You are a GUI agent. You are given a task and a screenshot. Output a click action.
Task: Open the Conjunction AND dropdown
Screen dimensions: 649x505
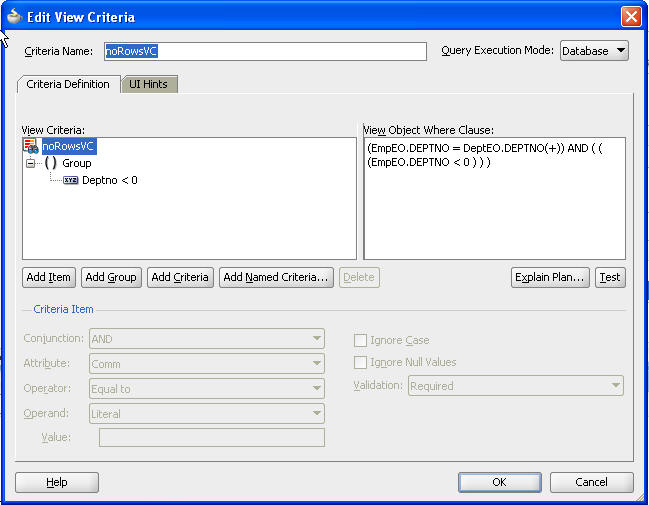(207, 339)
